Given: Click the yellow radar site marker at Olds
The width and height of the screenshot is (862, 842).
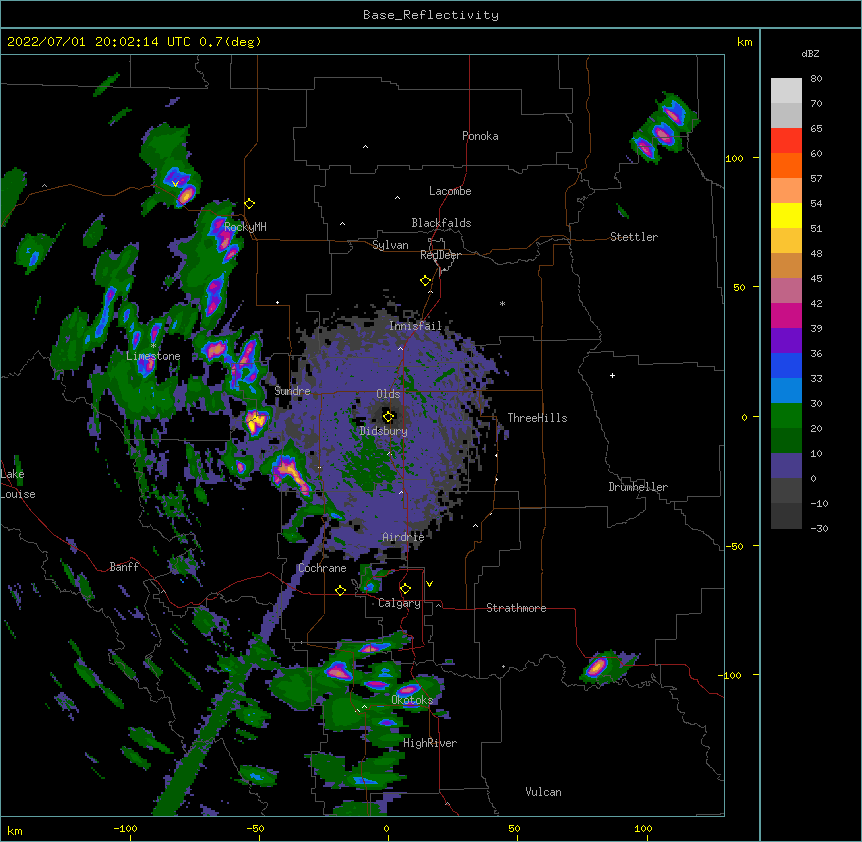Looking at the screenshot, I should tap(389, 416).
